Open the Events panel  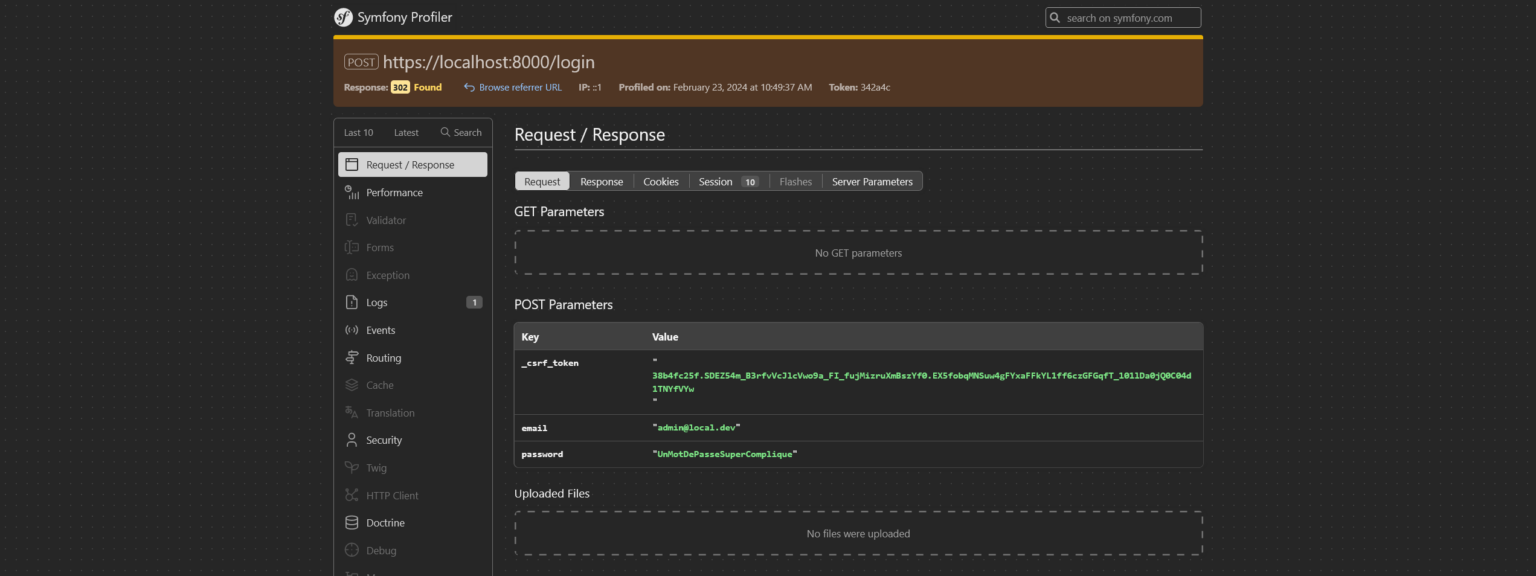tap(381, 330)
